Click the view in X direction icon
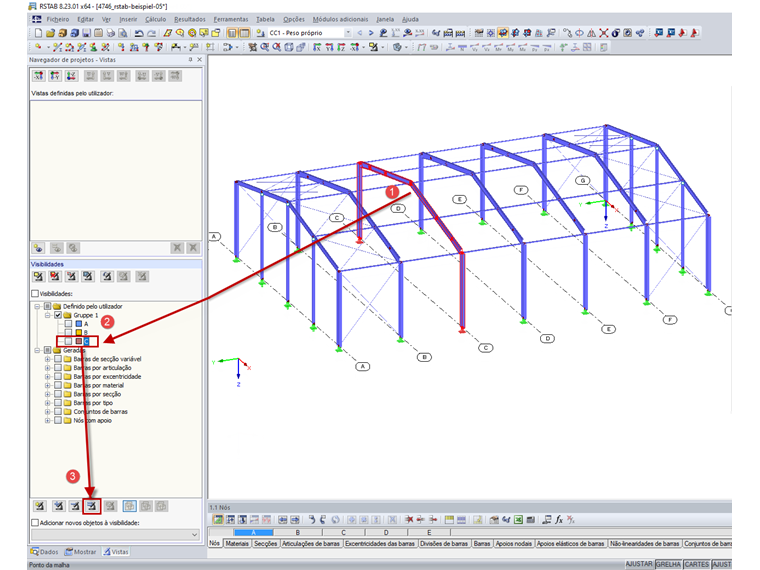 pyautogui.click(x=317, y=47)
